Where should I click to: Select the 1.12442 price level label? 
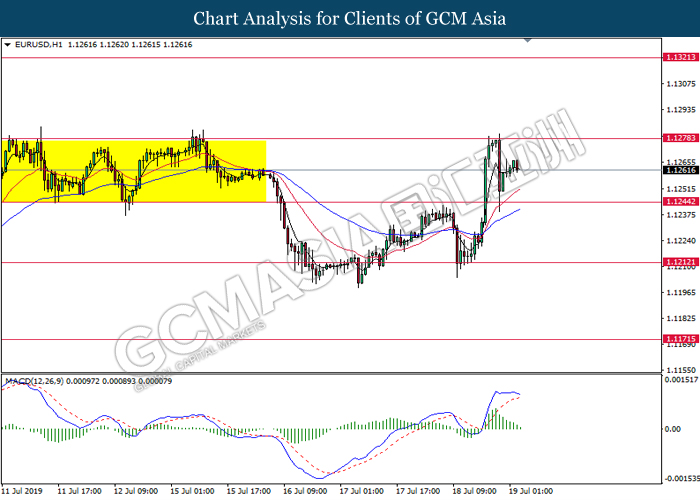pyautogui.click(x=681, y=202)
